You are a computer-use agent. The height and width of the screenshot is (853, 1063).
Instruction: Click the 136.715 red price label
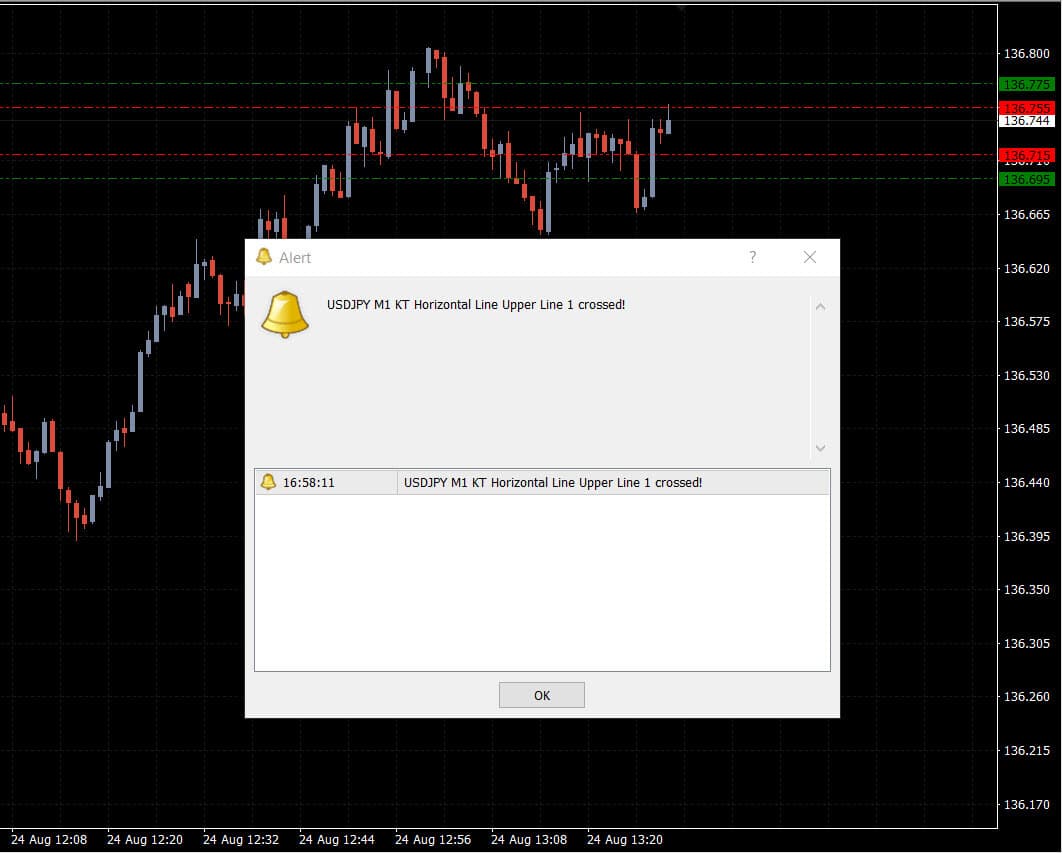[x=1027, y=155]
